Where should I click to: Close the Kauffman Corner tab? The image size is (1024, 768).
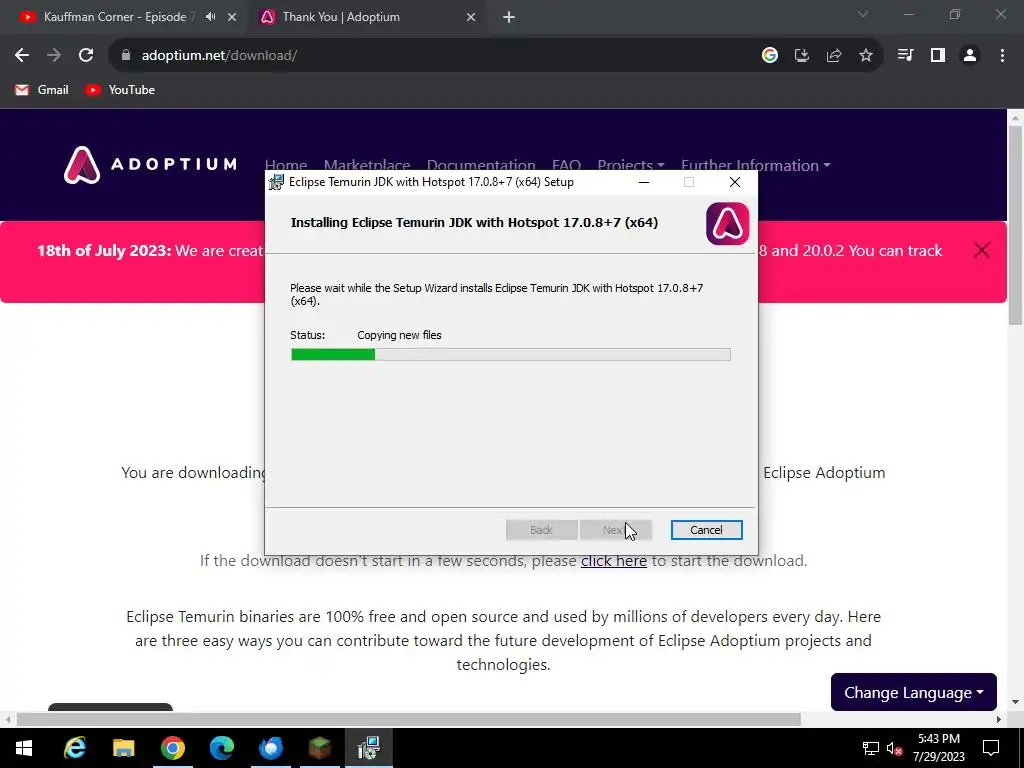[232, 17]
